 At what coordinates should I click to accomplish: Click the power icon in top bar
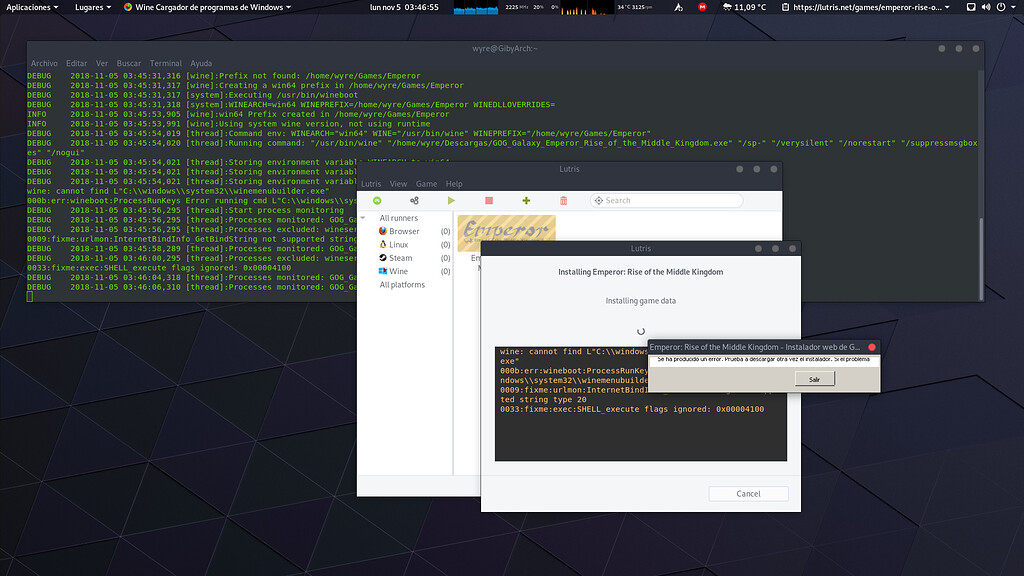(1001, 7)
